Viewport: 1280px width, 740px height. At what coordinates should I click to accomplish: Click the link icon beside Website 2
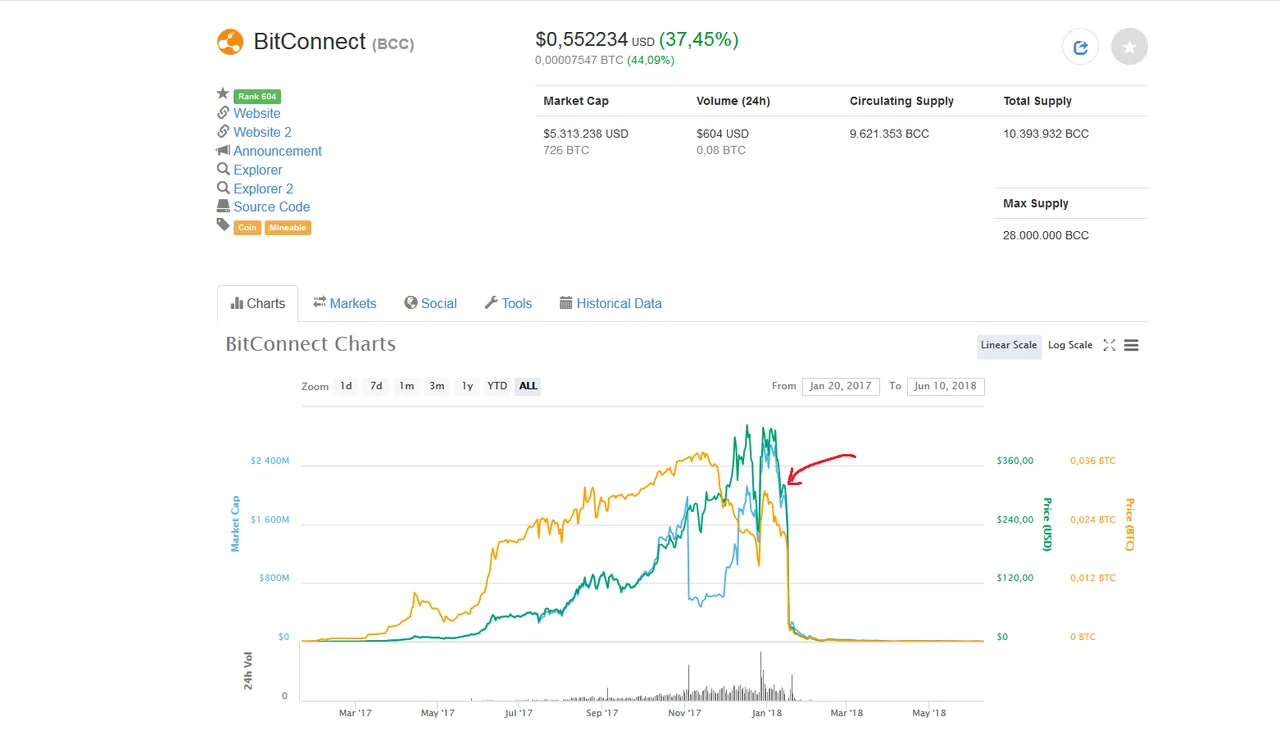(223, 131)
